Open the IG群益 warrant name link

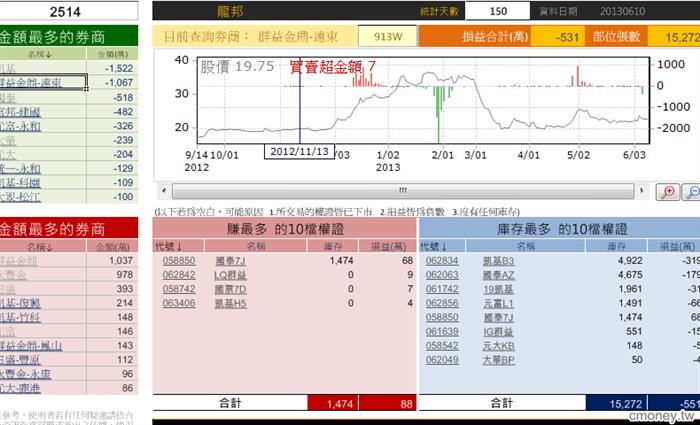click(499, 332)
